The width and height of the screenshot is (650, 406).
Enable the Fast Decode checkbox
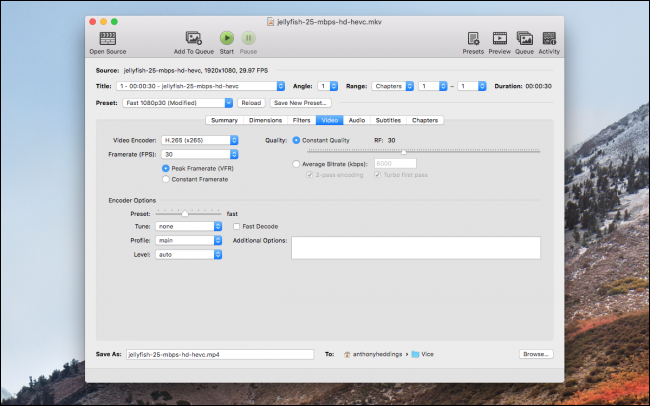point(236,226)
